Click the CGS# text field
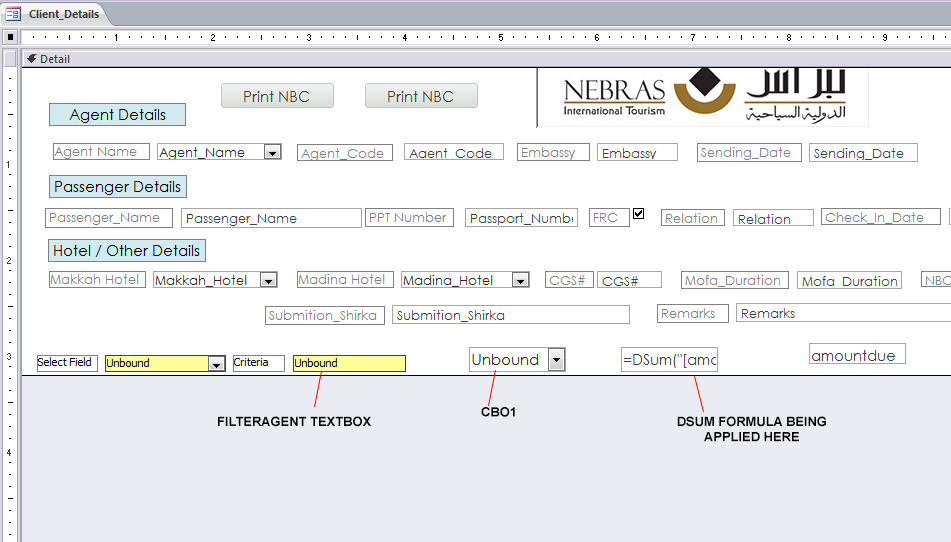The height and width of the screenshot is (542, 951). click(629, 279)
